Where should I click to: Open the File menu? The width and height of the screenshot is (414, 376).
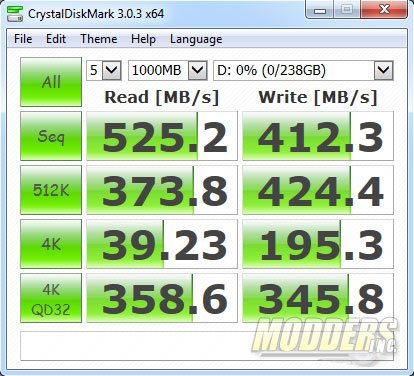click(23, 39)
